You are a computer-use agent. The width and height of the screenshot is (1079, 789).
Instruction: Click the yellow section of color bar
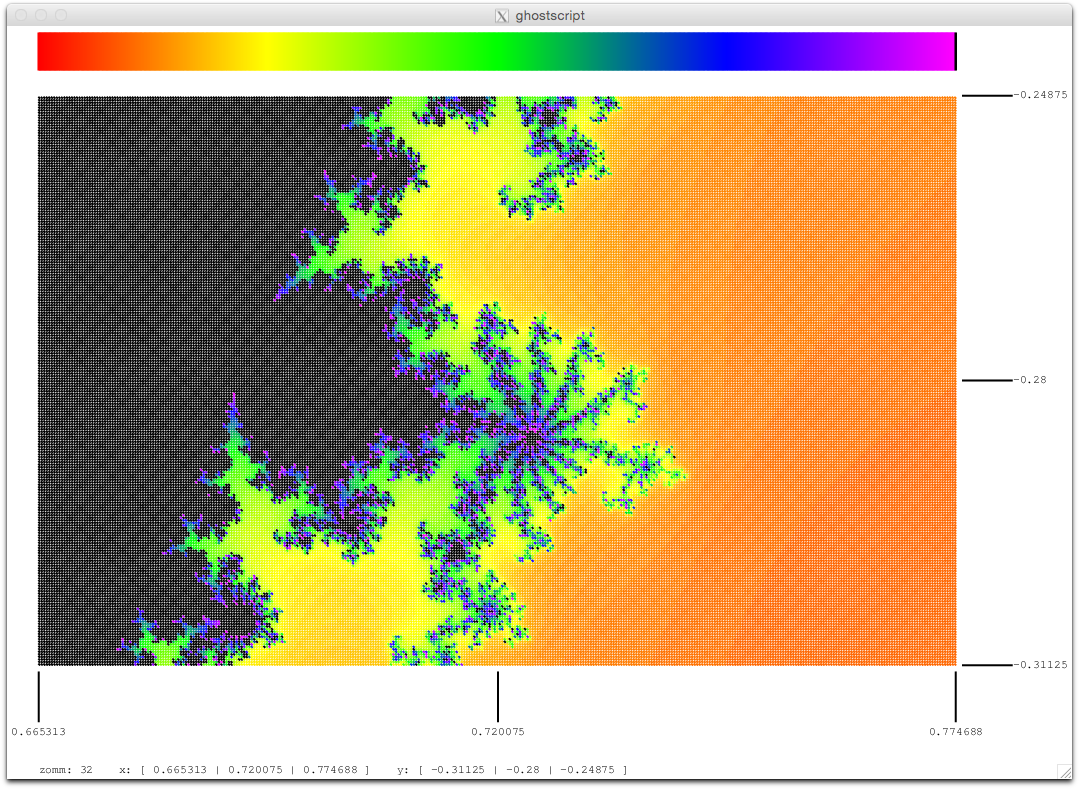[x=267, y=52]
